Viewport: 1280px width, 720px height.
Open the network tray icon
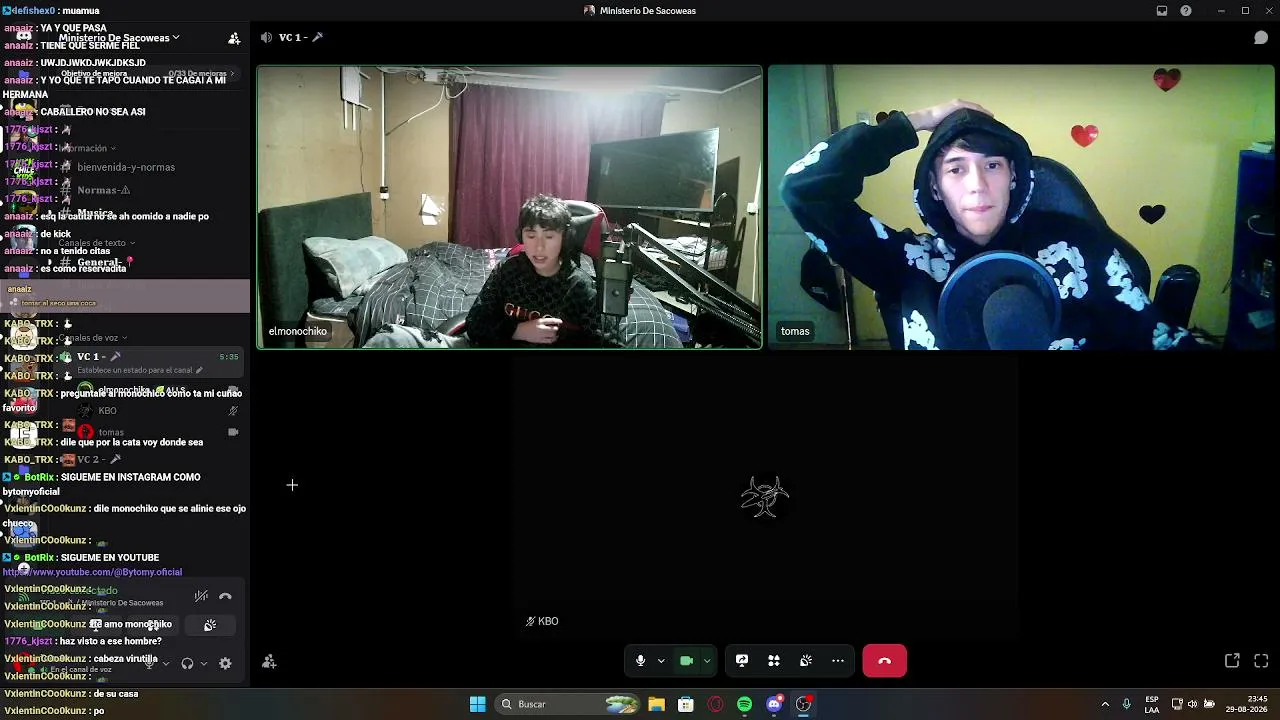coord(1177,704)
